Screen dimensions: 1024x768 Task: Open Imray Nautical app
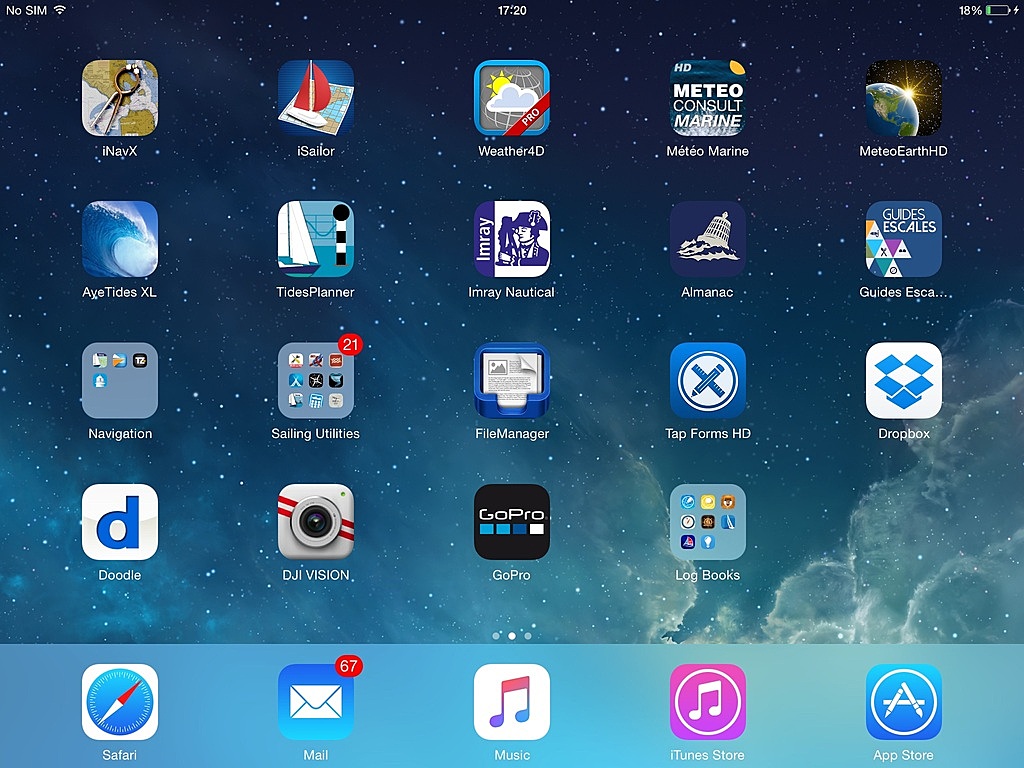coord(511,239)
